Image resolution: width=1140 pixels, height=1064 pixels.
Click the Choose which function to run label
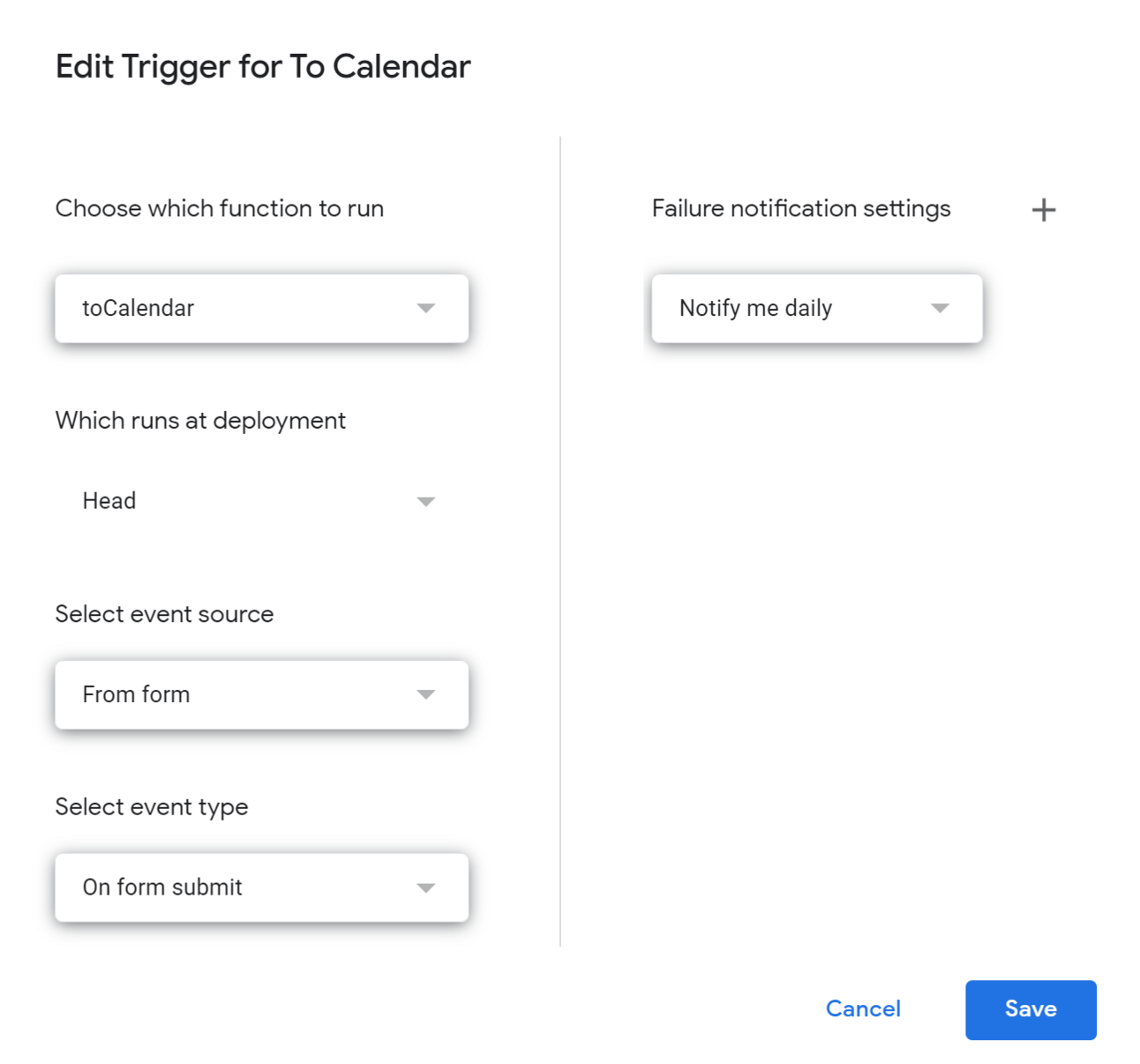point(220,209)
